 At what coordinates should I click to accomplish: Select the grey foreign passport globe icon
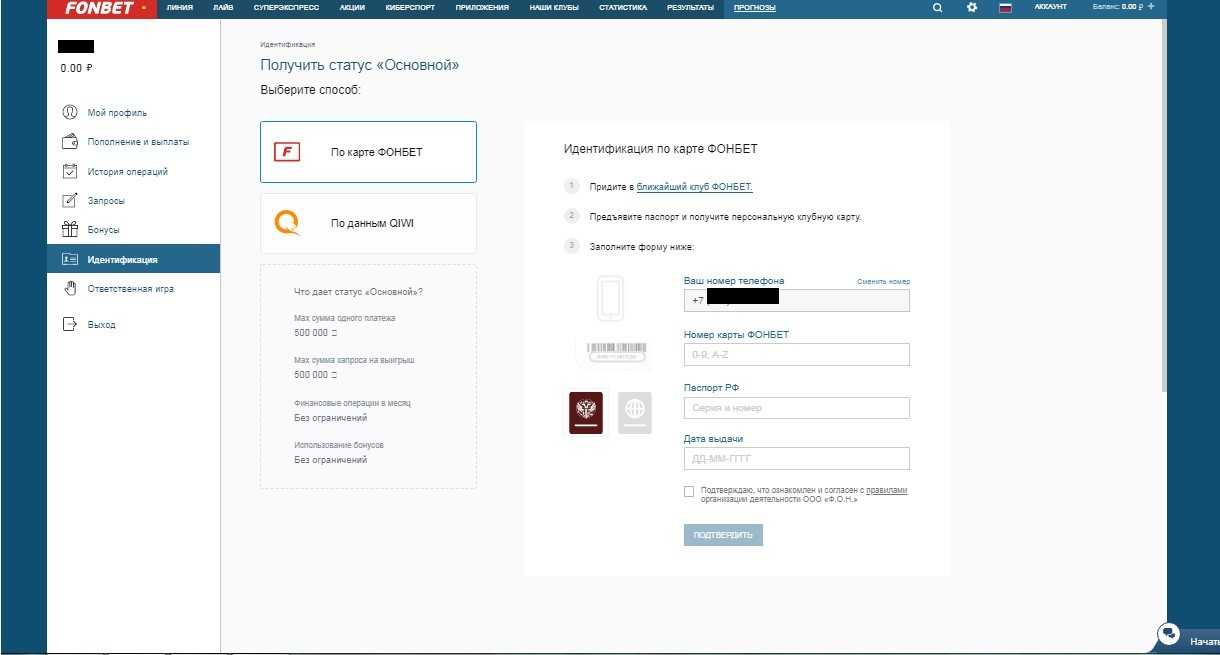pos(635,412)
